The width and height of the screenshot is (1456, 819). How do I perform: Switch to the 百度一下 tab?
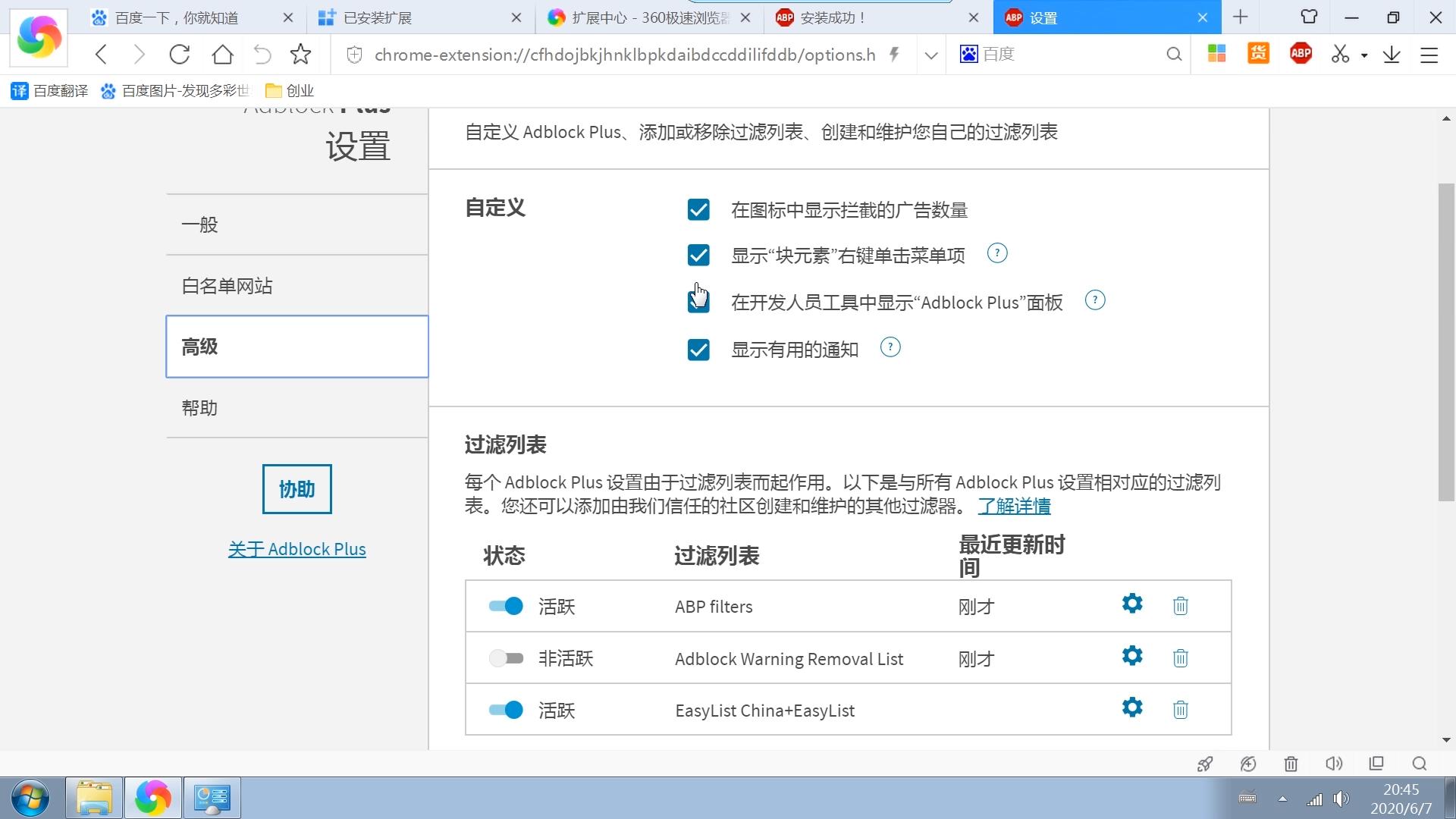(x=178, y=17)
